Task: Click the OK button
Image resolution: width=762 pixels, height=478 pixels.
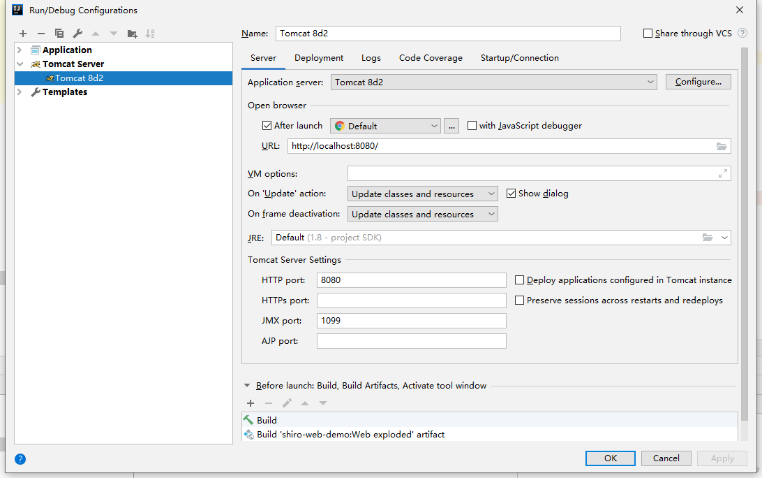Action: (610, 458)
